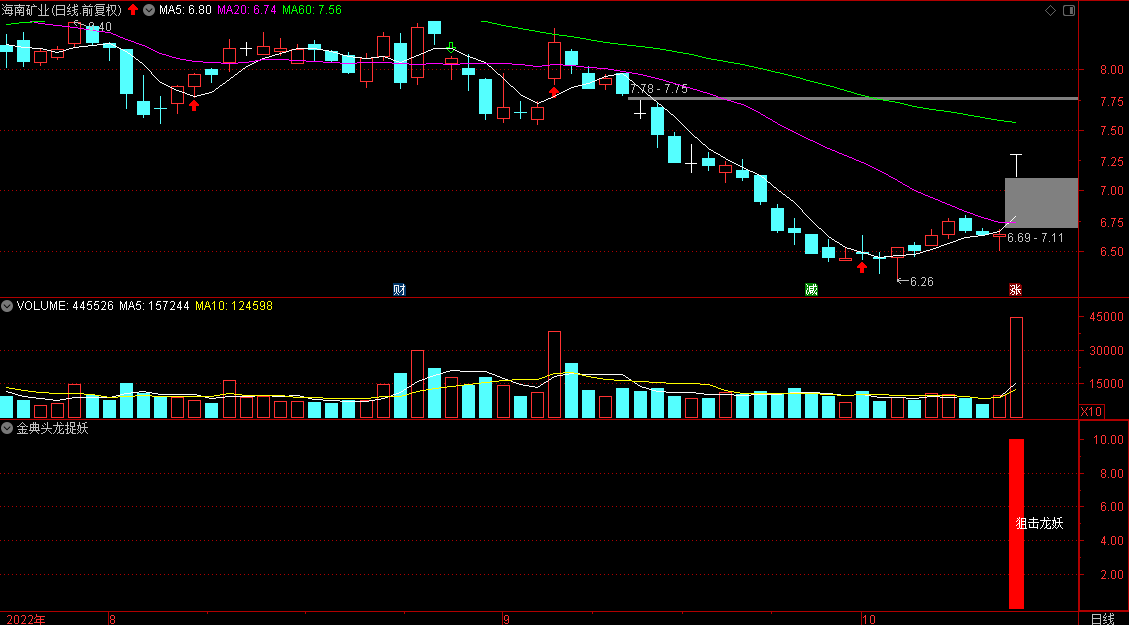Toggle the side panel icon at top right
This screenshot has height=625, width=1129.
tap(1069, 10)
